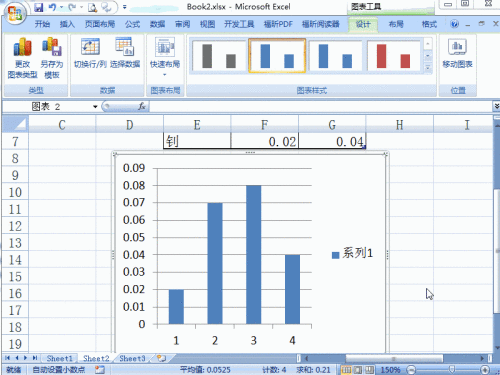The image size is (500, 375).
Task: Go to last sheet navigation arrow
Action: click(x=35, y=358)
